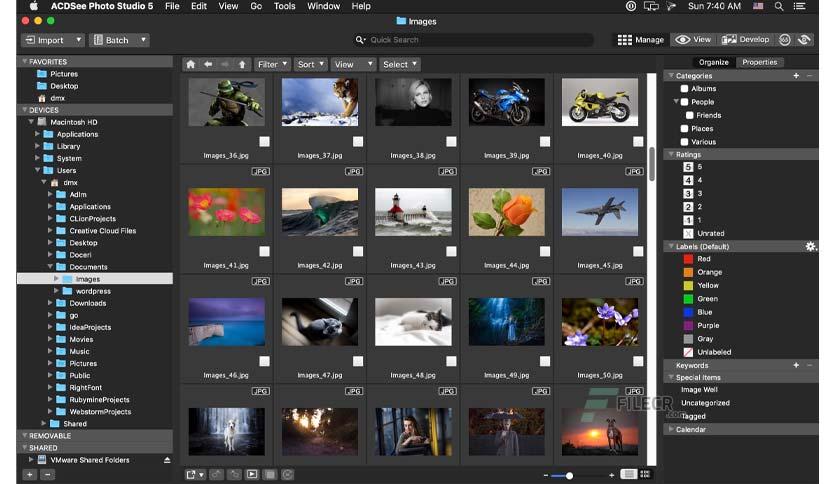Expand the Calendar section
Screen dimensions: 836x484
click(x=671, y=429)
